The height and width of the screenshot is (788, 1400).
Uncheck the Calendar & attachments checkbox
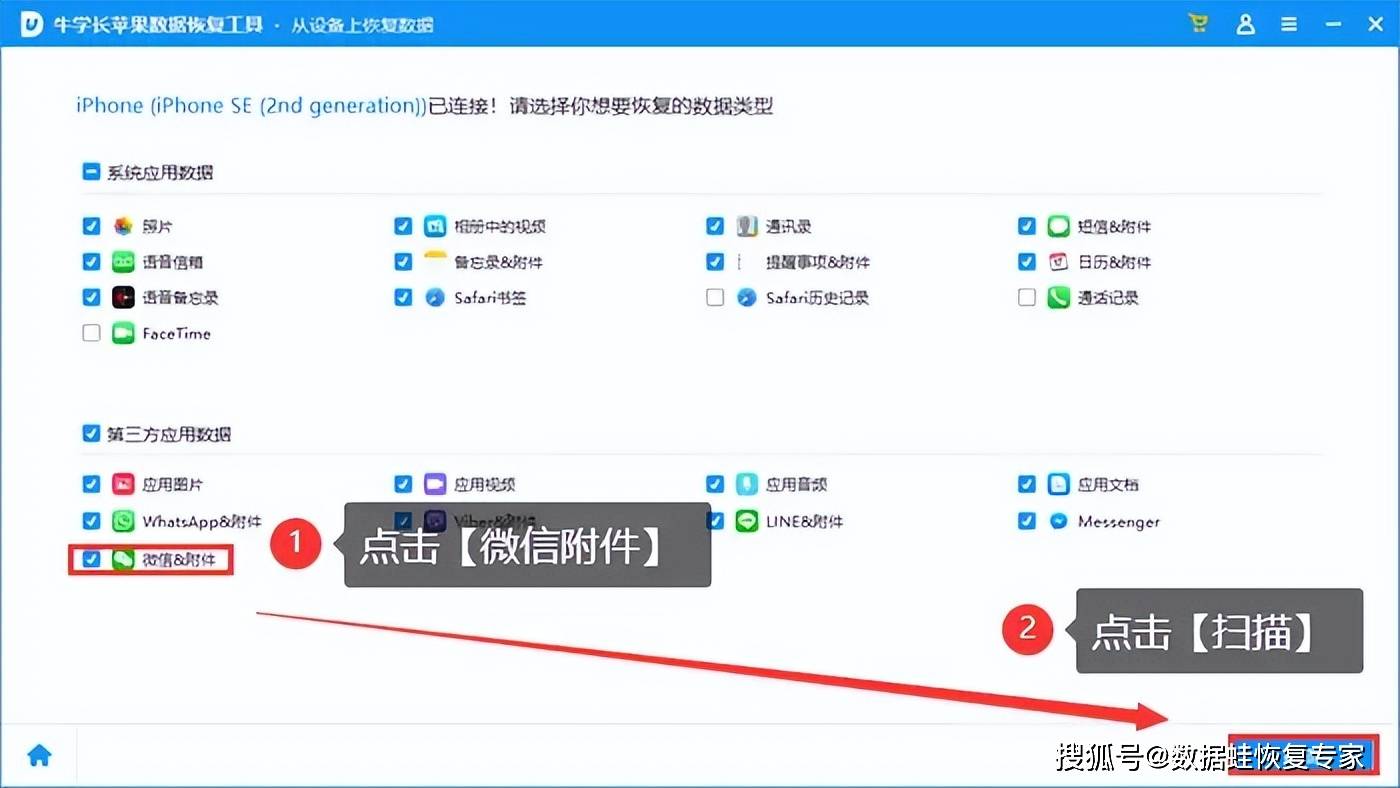(1027, 262)
